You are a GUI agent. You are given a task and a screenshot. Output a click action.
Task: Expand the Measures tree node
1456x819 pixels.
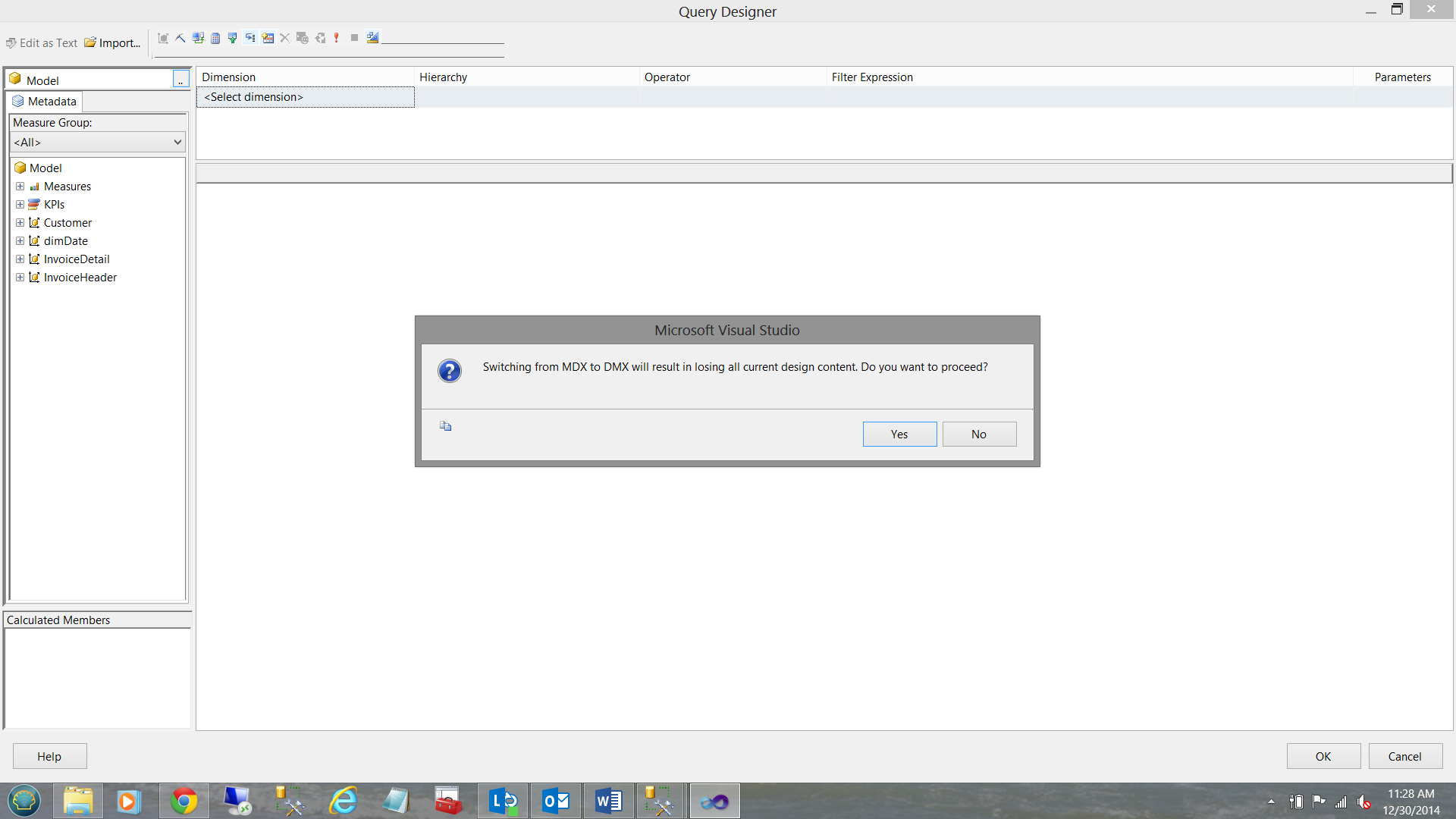pos(20,187)
